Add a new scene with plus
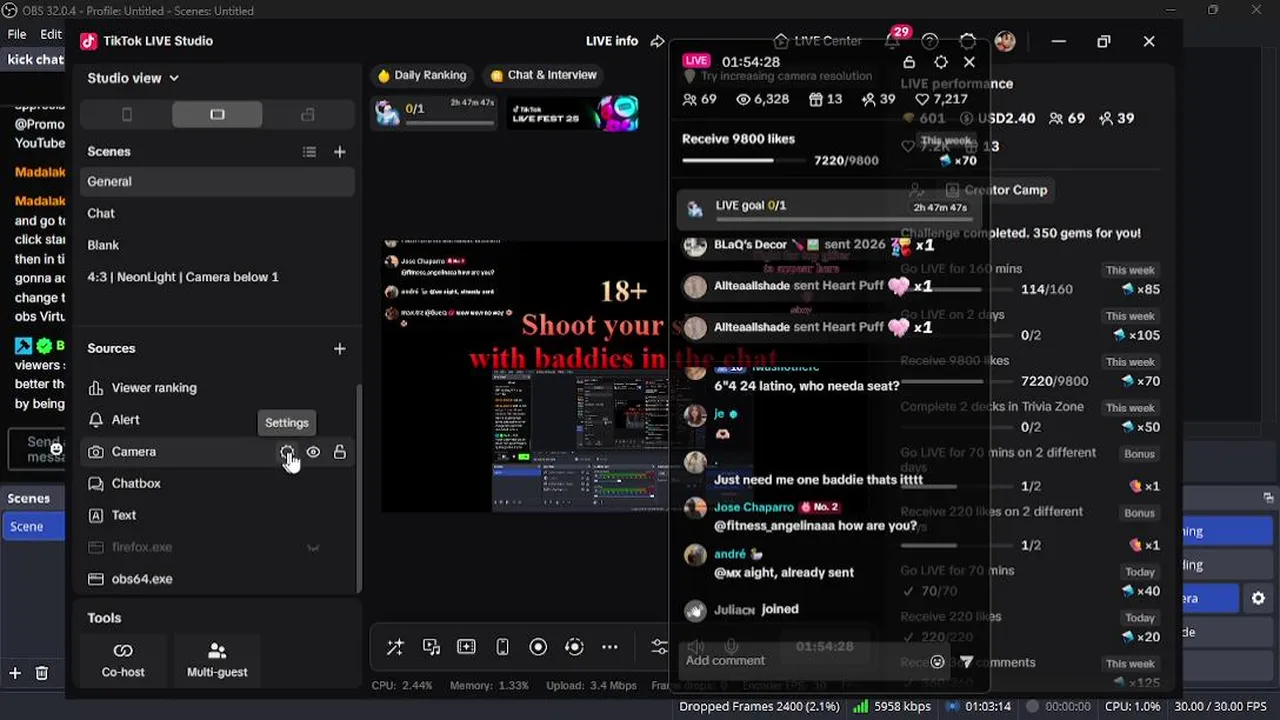Image resolution: width=1280 pixels, height=720 pixels. [x=340, y=152]
